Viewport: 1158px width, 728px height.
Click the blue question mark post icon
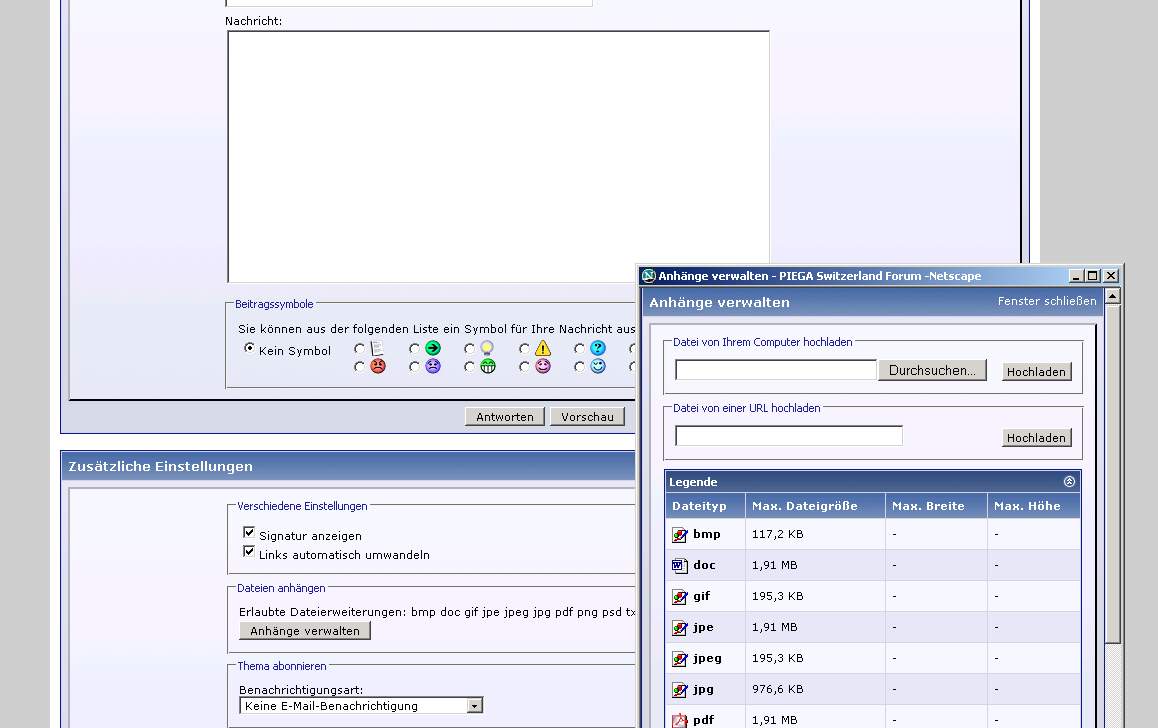(x=597, y=349)
